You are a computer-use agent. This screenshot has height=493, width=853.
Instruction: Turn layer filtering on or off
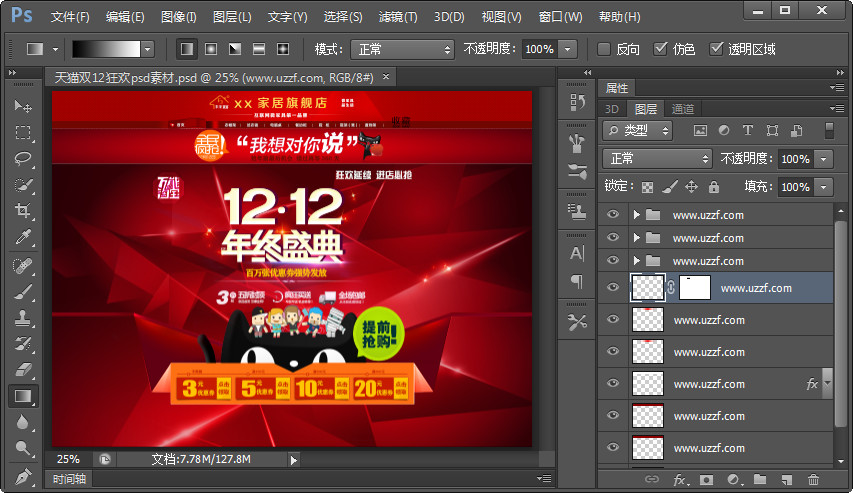pos(829,131)
